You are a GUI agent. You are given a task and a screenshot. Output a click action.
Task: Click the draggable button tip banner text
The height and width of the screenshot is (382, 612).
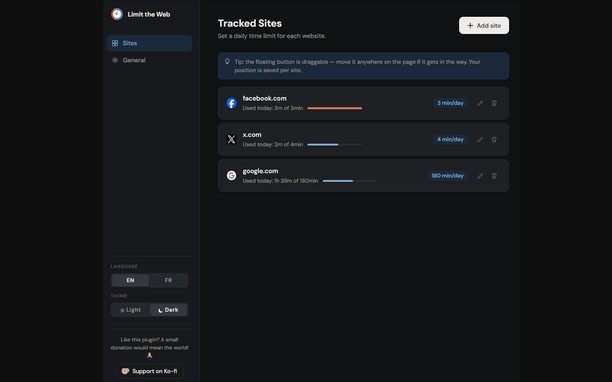point(357,66)
